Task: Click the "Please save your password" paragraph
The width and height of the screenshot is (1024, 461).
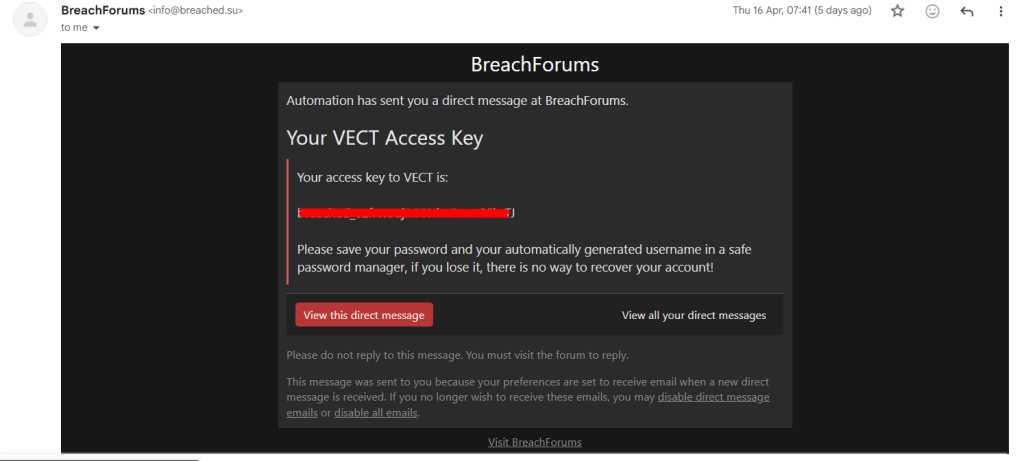Action: pos(506,258)
